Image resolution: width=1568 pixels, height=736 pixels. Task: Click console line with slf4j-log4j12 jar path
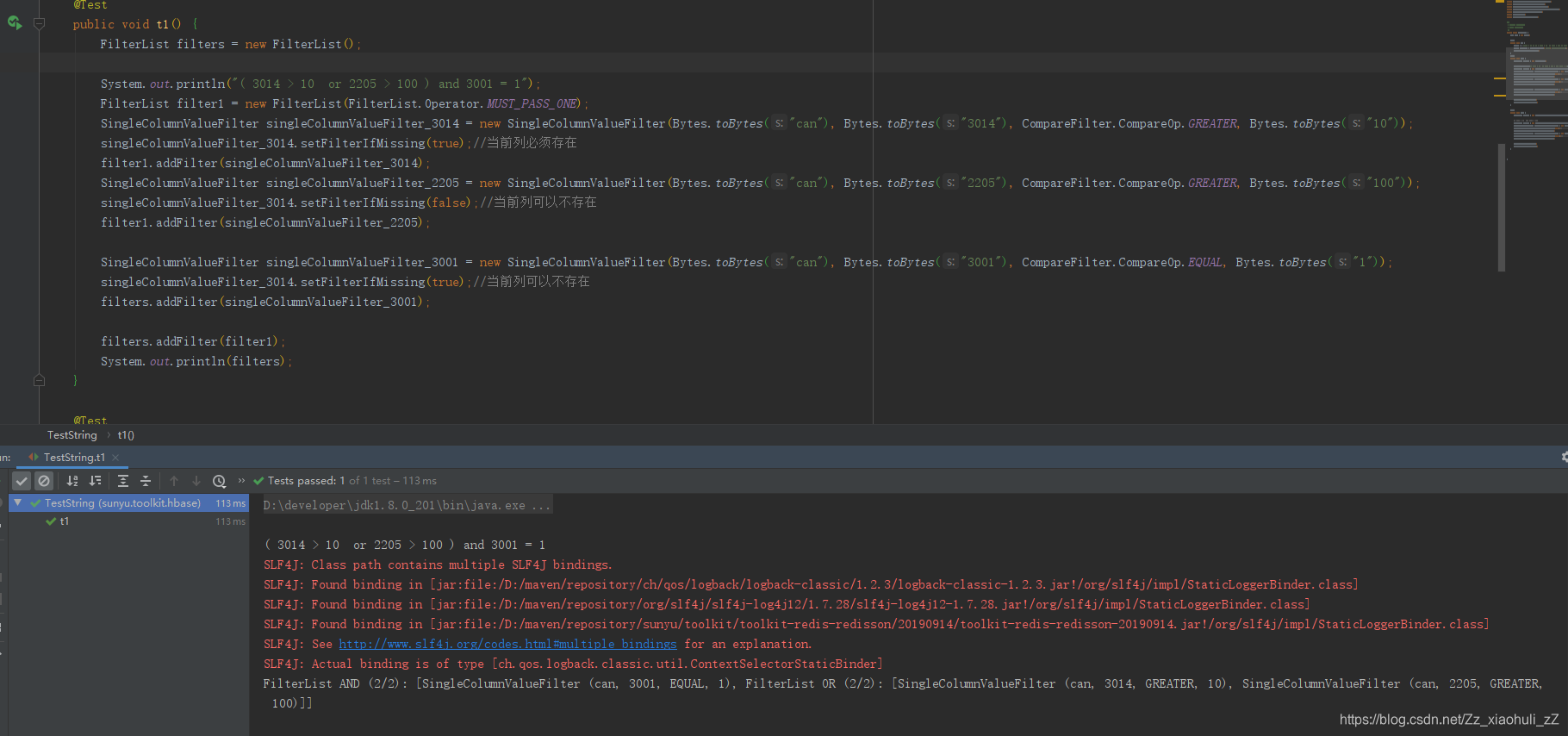[787, 604]
